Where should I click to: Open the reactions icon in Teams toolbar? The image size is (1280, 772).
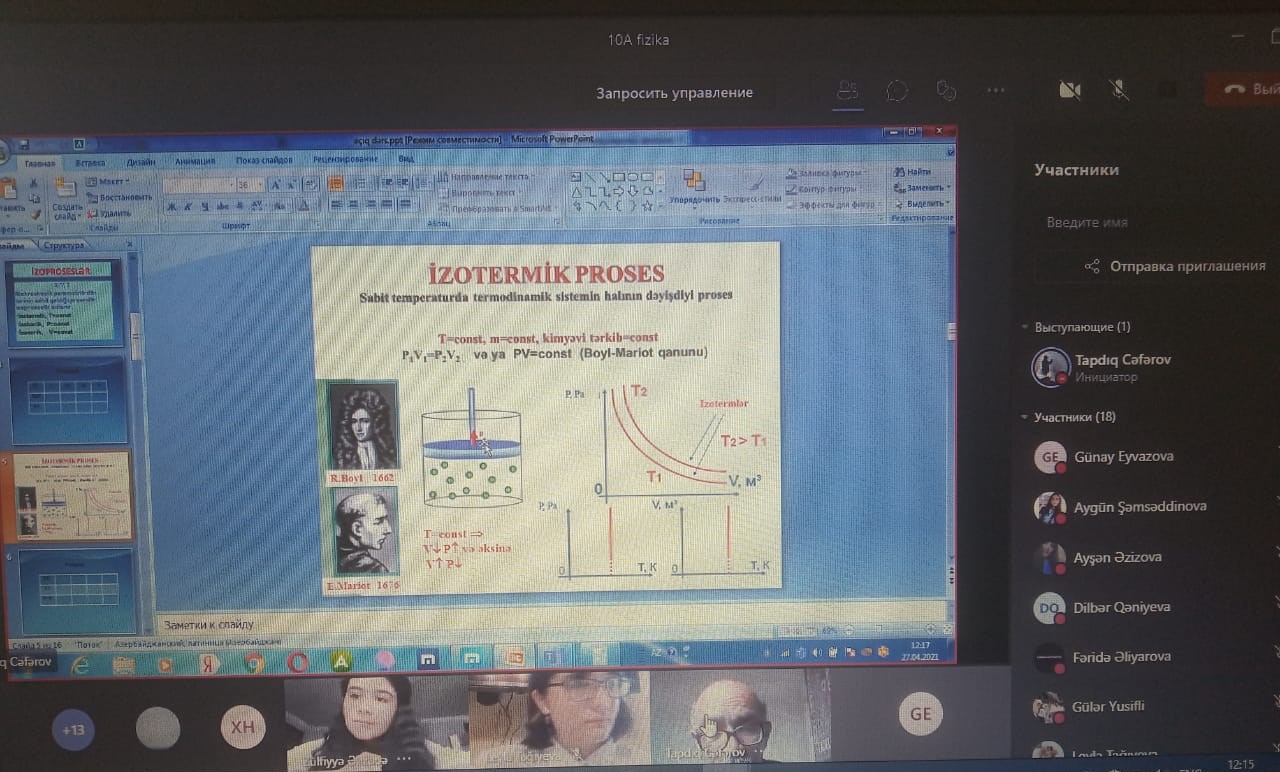coord(946,91)
